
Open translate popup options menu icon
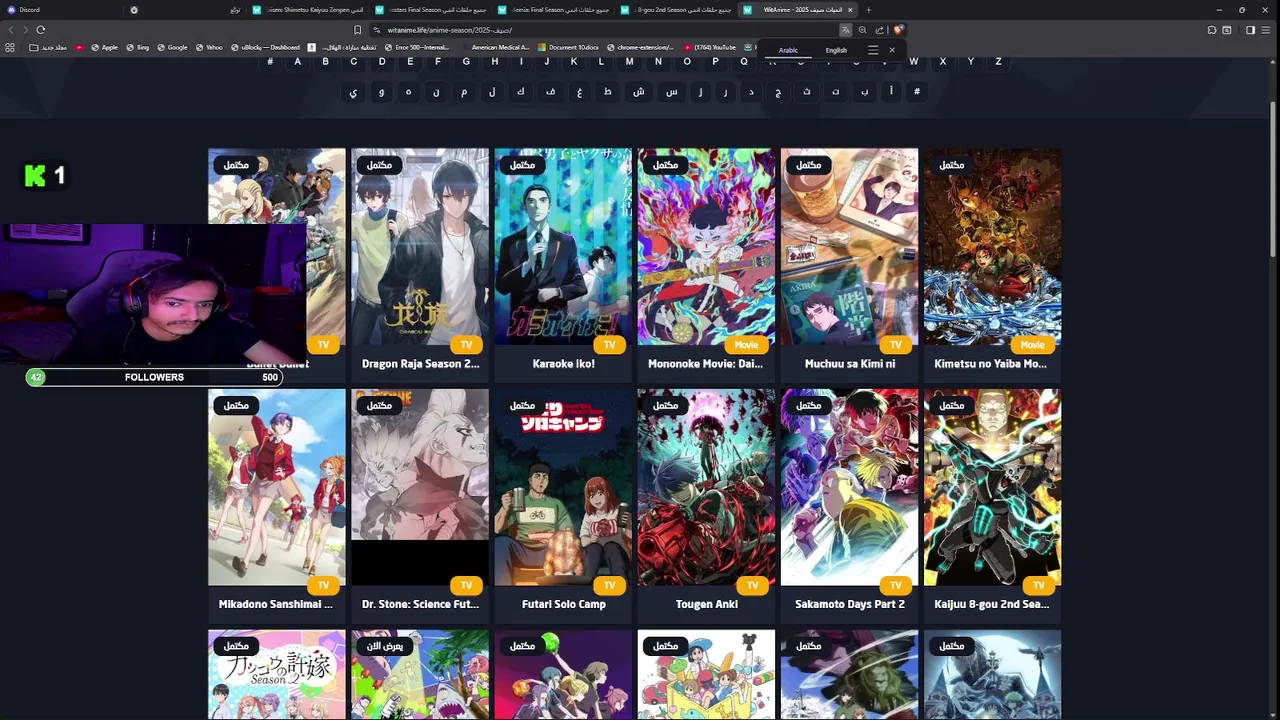873,50
